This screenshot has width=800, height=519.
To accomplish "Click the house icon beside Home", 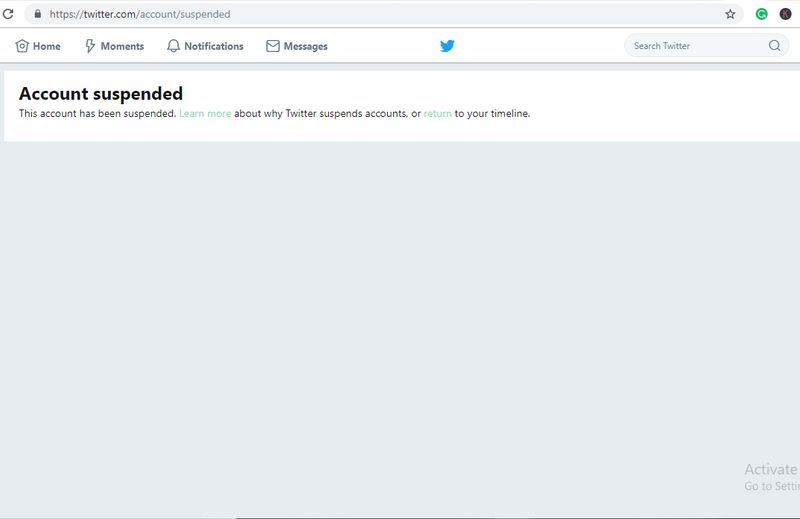I will point(22,46).
